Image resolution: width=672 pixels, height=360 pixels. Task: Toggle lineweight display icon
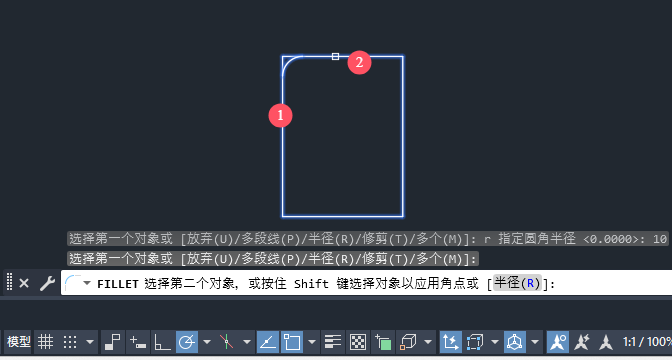pyautogui.click(x=333, y=342)
